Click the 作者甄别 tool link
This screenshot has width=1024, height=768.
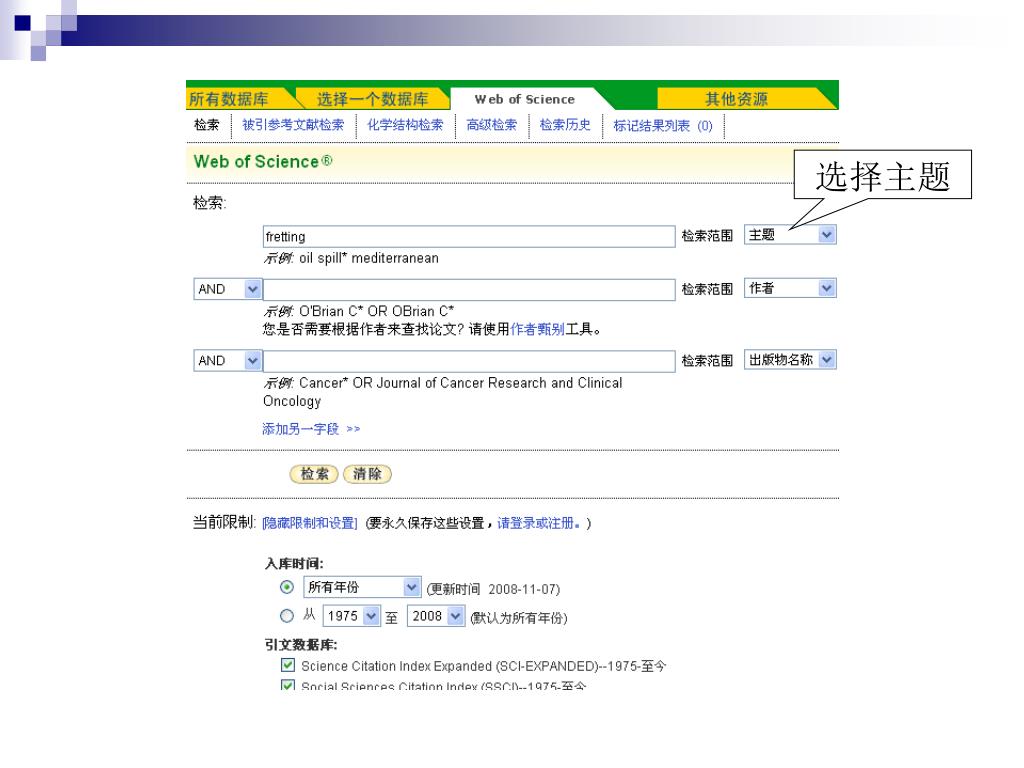537,329
